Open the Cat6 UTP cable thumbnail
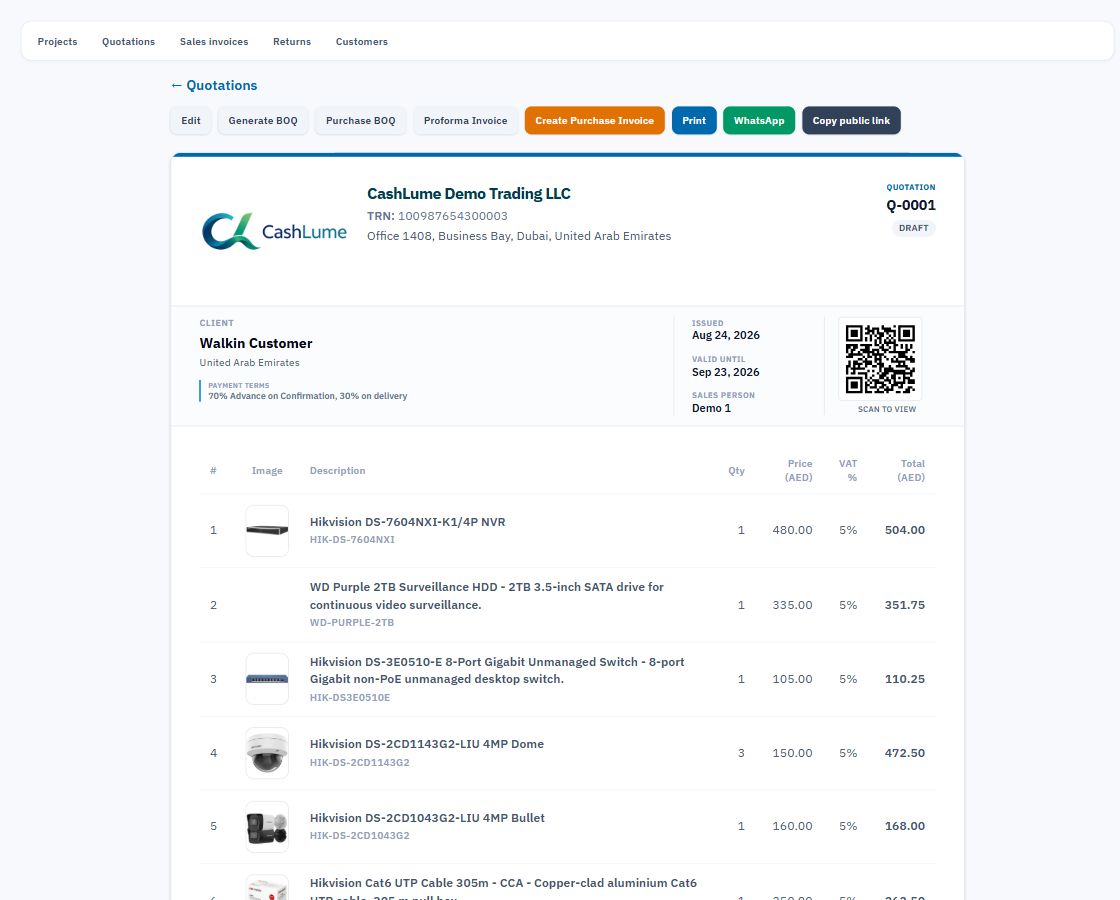 pyautogui.click(x=267, y=888)
